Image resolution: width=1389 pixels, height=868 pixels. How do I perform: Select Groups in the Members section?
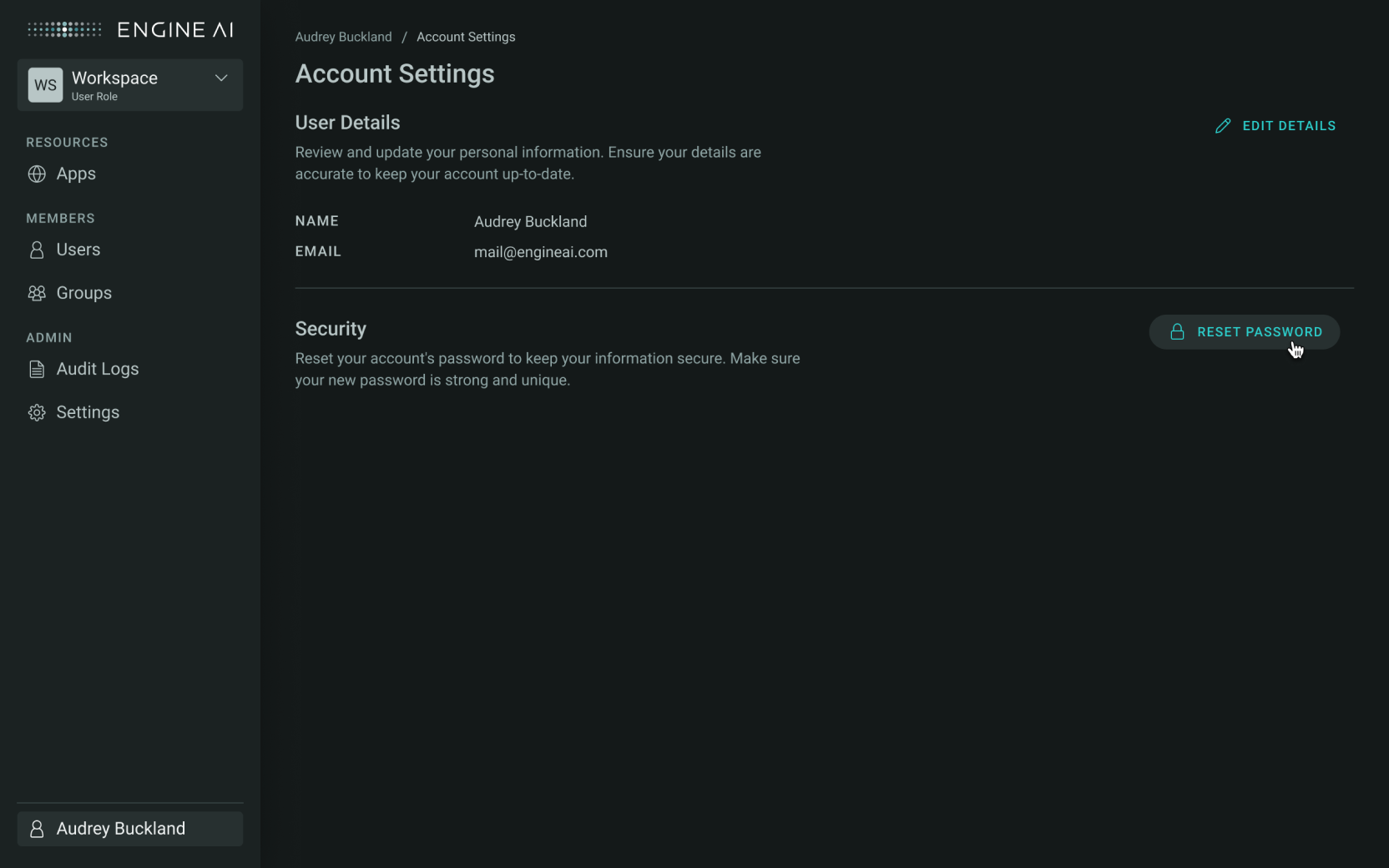[84, 293]
